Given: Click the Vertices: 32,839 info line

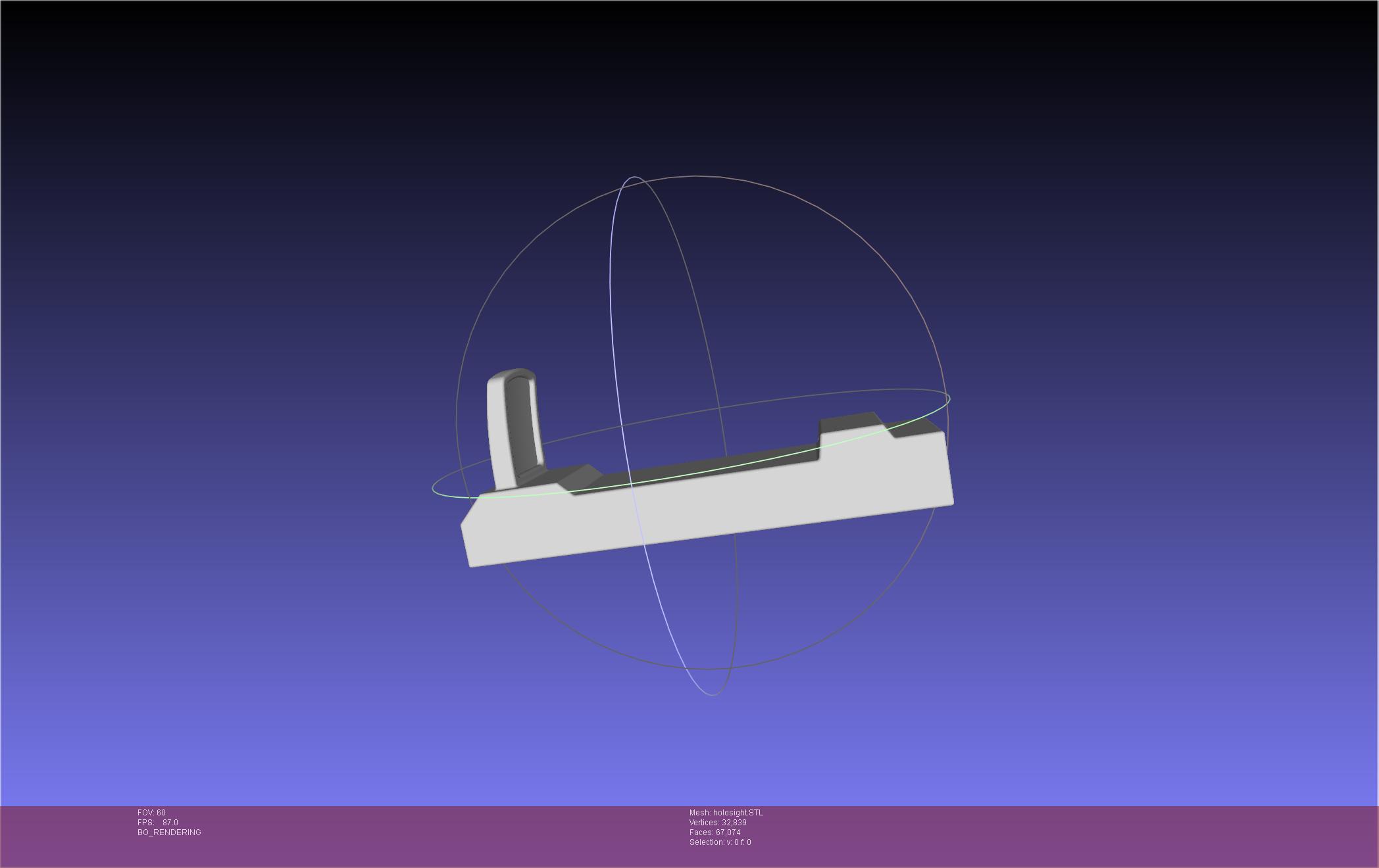Looking at the screenshot, I should 717,823.
